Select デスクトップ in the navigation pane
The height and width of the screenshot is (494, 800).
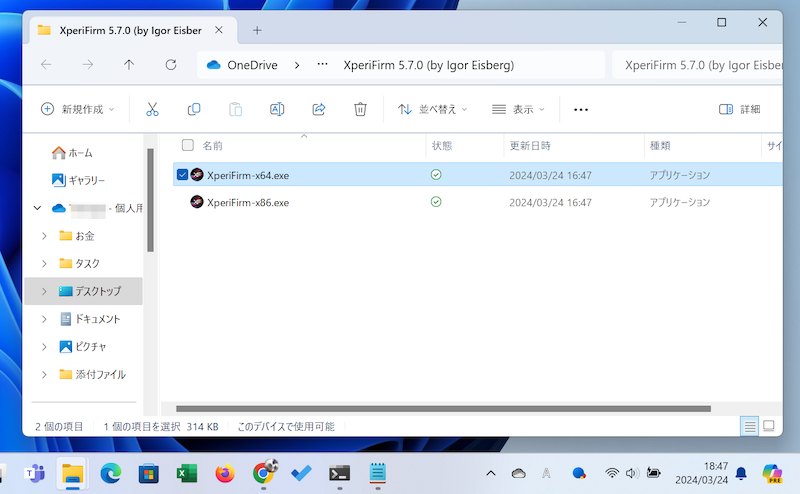pyautogui.click(x=97, y=291)
